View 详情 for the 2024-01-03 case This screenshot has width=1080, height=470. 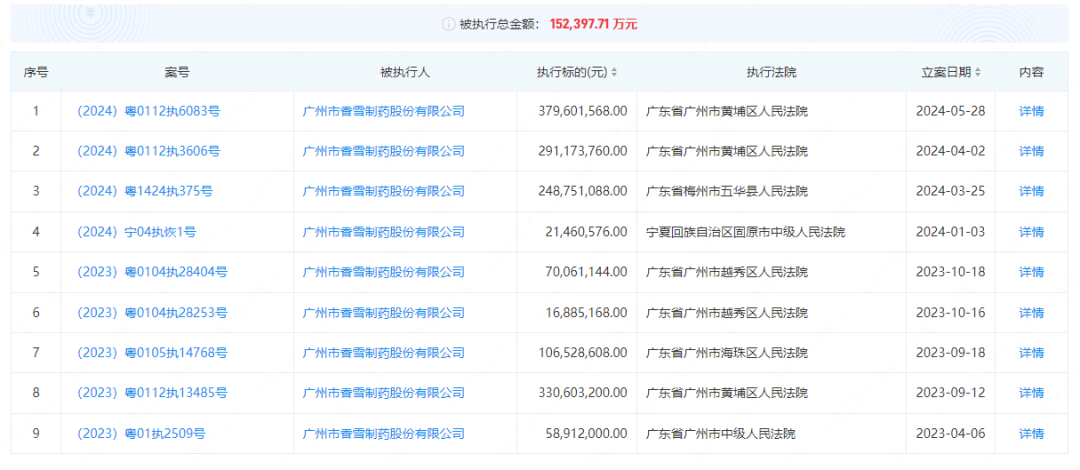point(1031,232)
